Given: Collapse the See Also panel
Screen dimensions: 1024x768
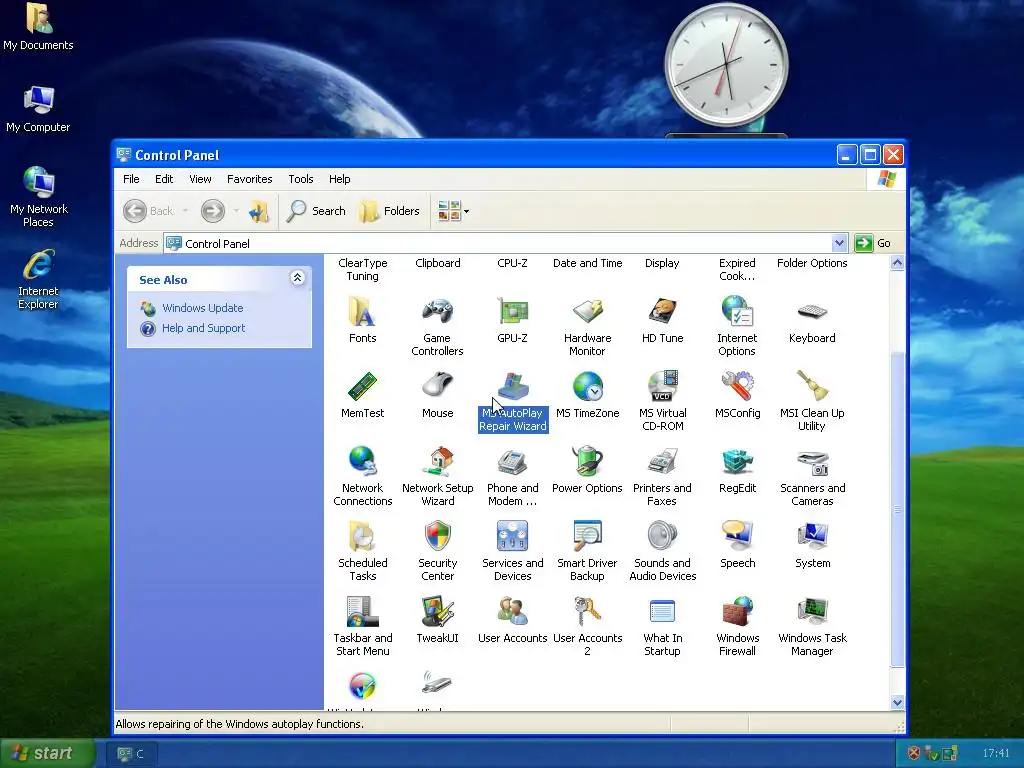Looking at the screenshot, I should 297,278.
